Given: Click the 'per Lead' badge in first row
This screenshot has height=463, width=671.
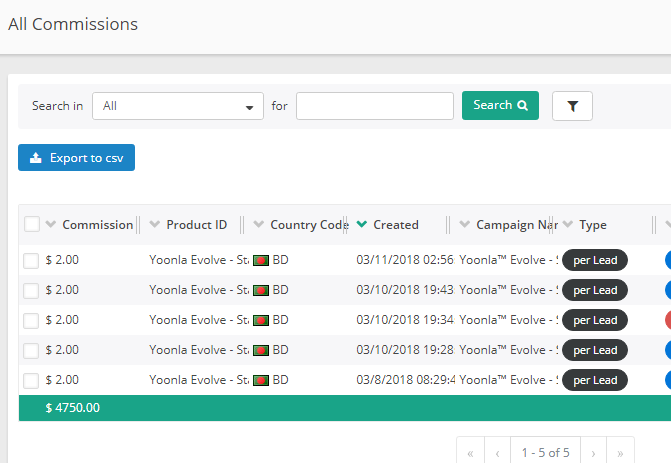Looking at the screenshot, I should pos(595,261).
